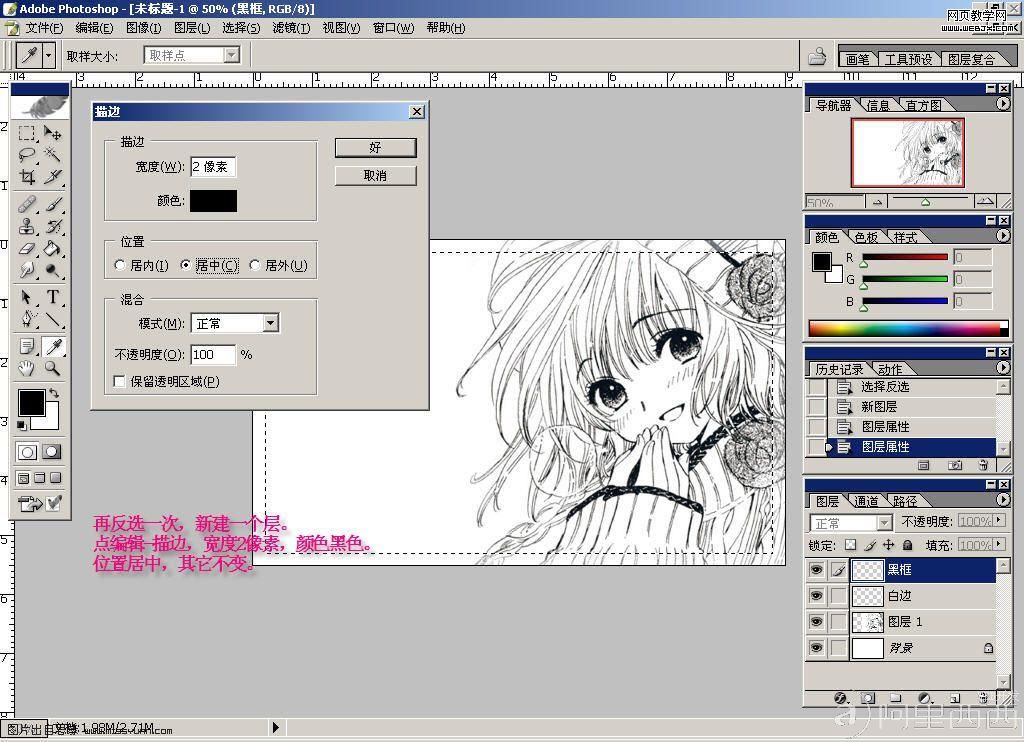Open the 取样大小 sample size dropdown
1024x742 pixels.
(232, 56)
